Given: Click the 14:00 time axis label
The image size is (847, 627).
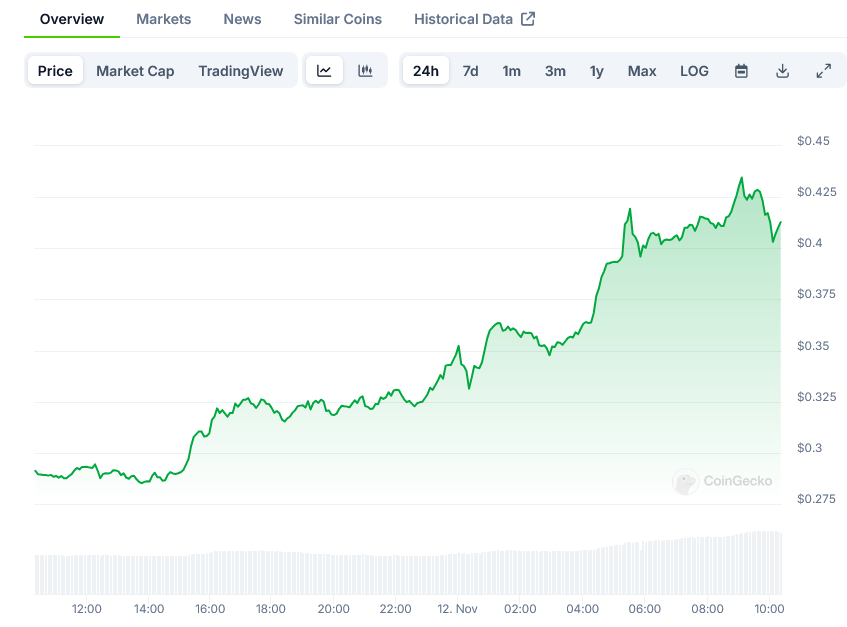Looking at the screenshot, I should click(x=149, y=609).
